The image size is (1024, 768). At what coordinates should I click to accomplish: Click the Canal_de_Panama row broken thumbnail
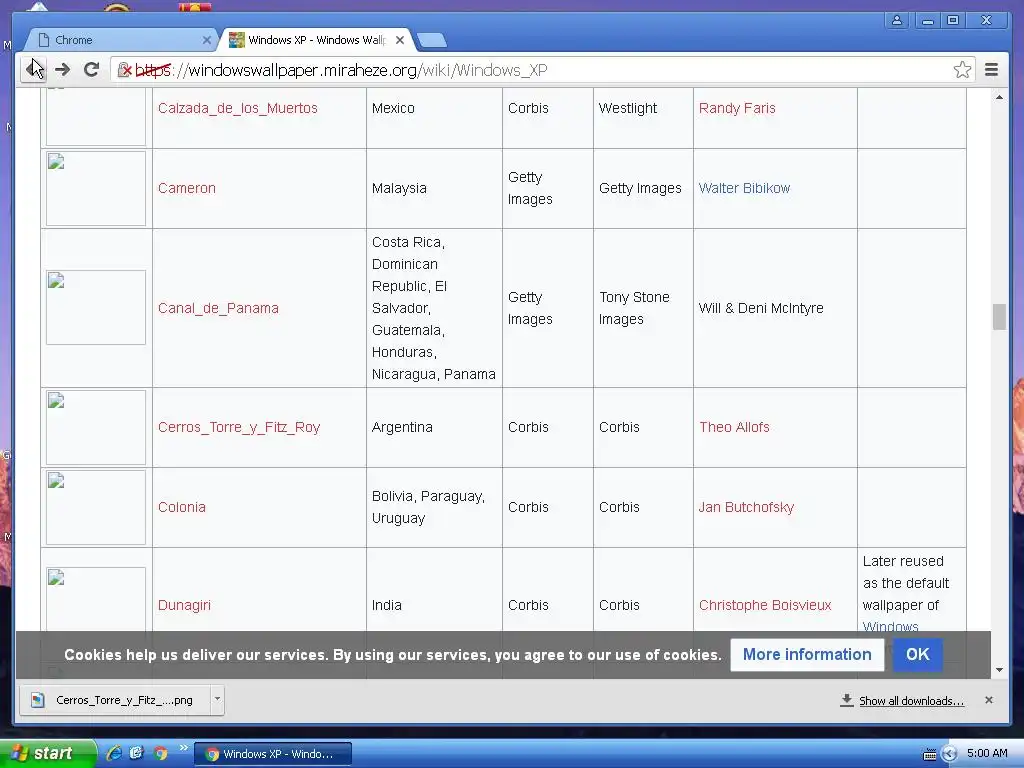(96, 308)
